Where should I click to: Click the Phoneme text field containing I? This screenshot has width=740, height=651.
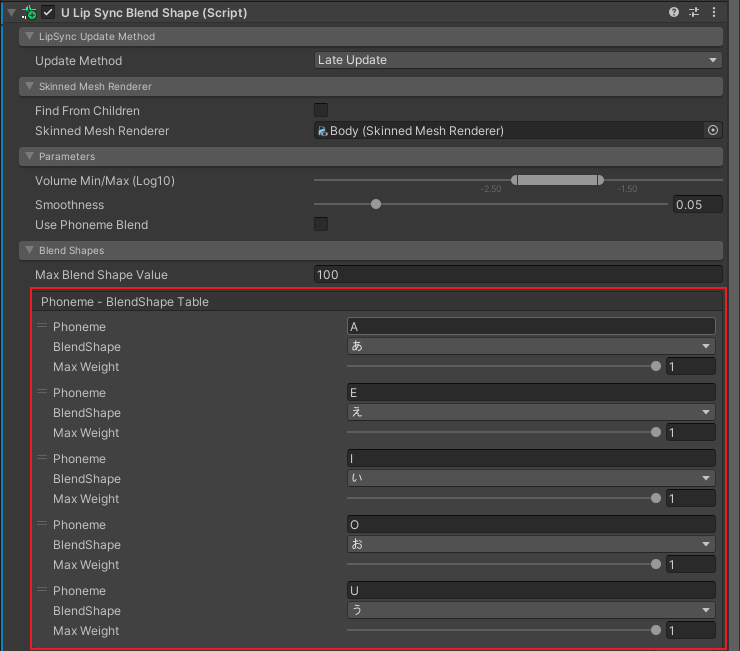(x=531, y=458)
